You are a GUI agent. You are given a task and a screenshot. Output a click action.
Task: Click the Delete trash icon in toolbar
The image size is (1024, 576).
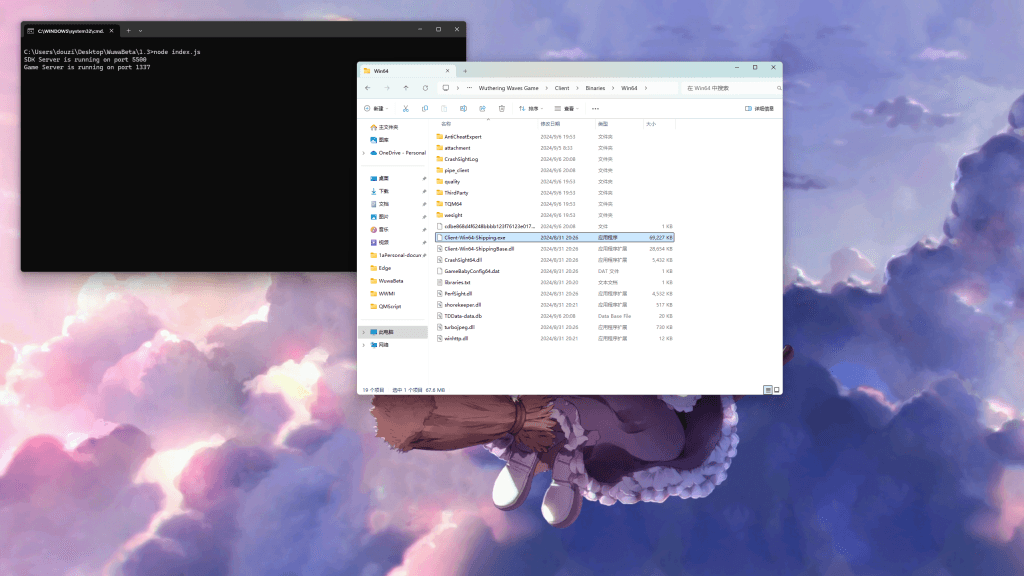[501, 108]
